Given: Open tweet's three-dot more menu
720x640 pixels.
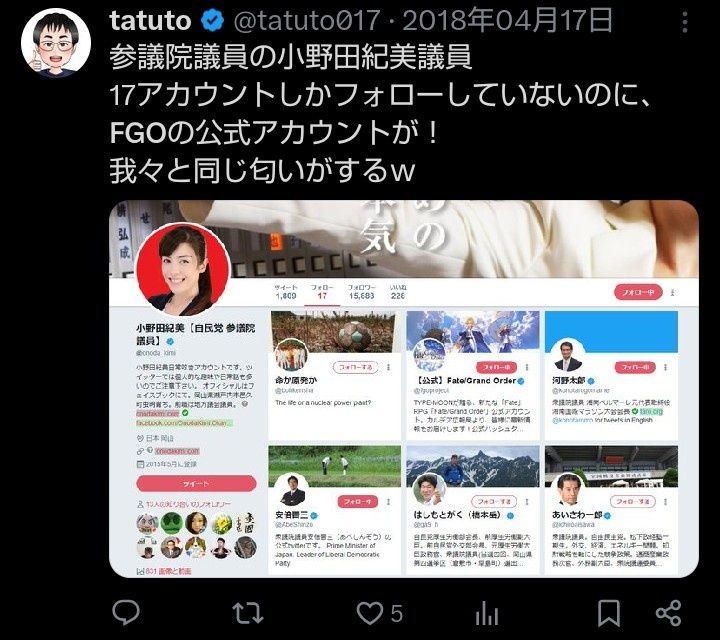Looking at the screenshot, I should [x=685, y=22].
